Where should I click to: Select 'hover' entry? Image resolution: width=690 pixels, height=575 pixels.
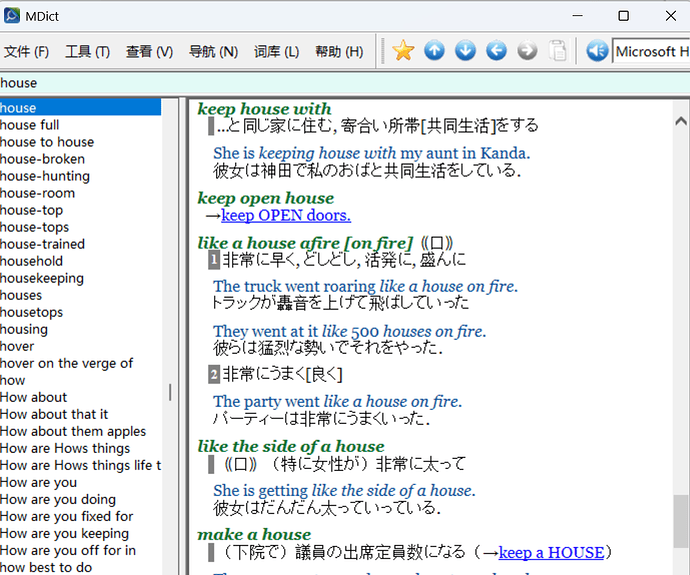[80, 346]
